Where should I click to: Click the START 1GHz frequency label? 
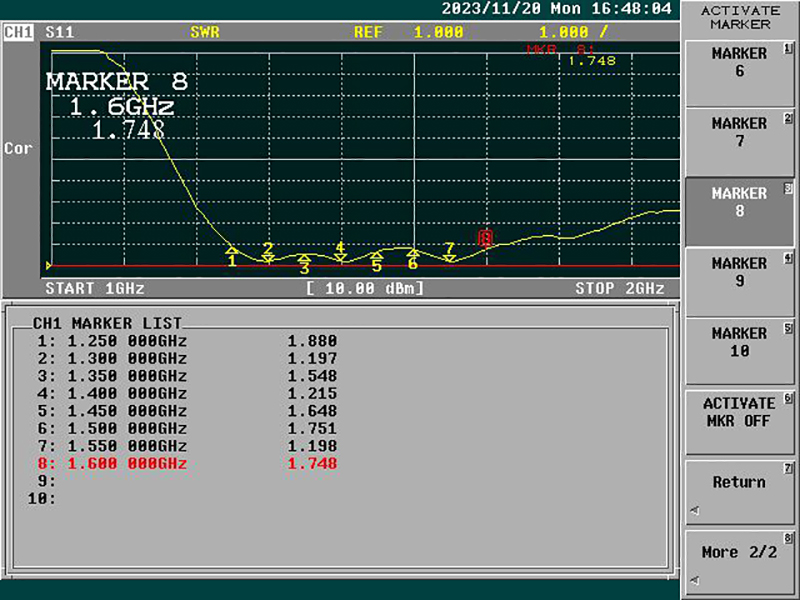tap(95, 288)
